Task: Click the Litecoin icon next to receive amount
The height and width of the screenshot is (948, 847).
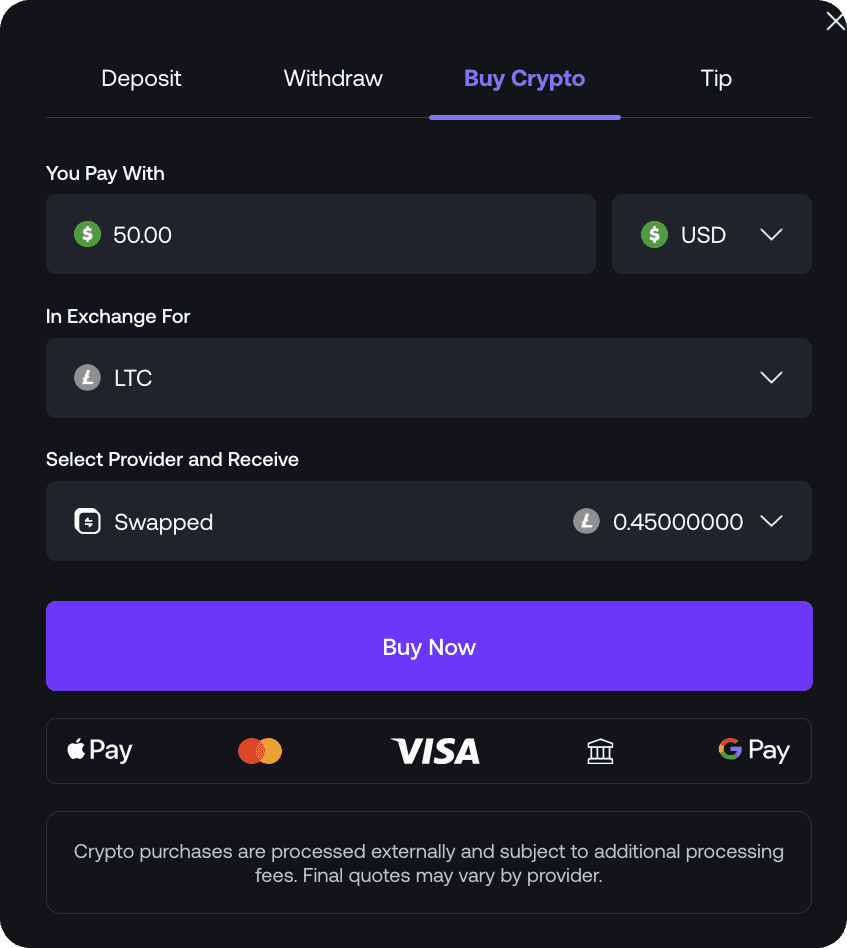Action: pyautogui.click(x=586, y=522)
